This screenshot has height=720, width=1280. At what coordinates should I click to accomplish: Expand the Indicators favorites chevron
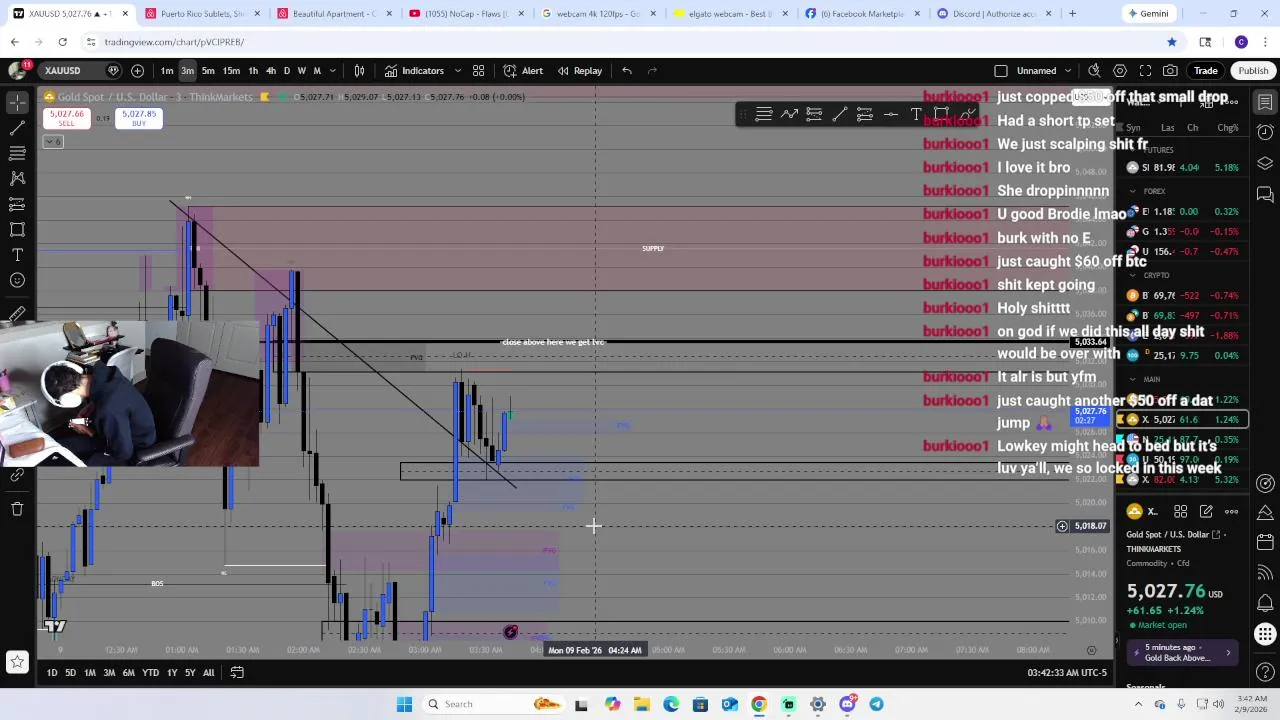tap(458, 71)
